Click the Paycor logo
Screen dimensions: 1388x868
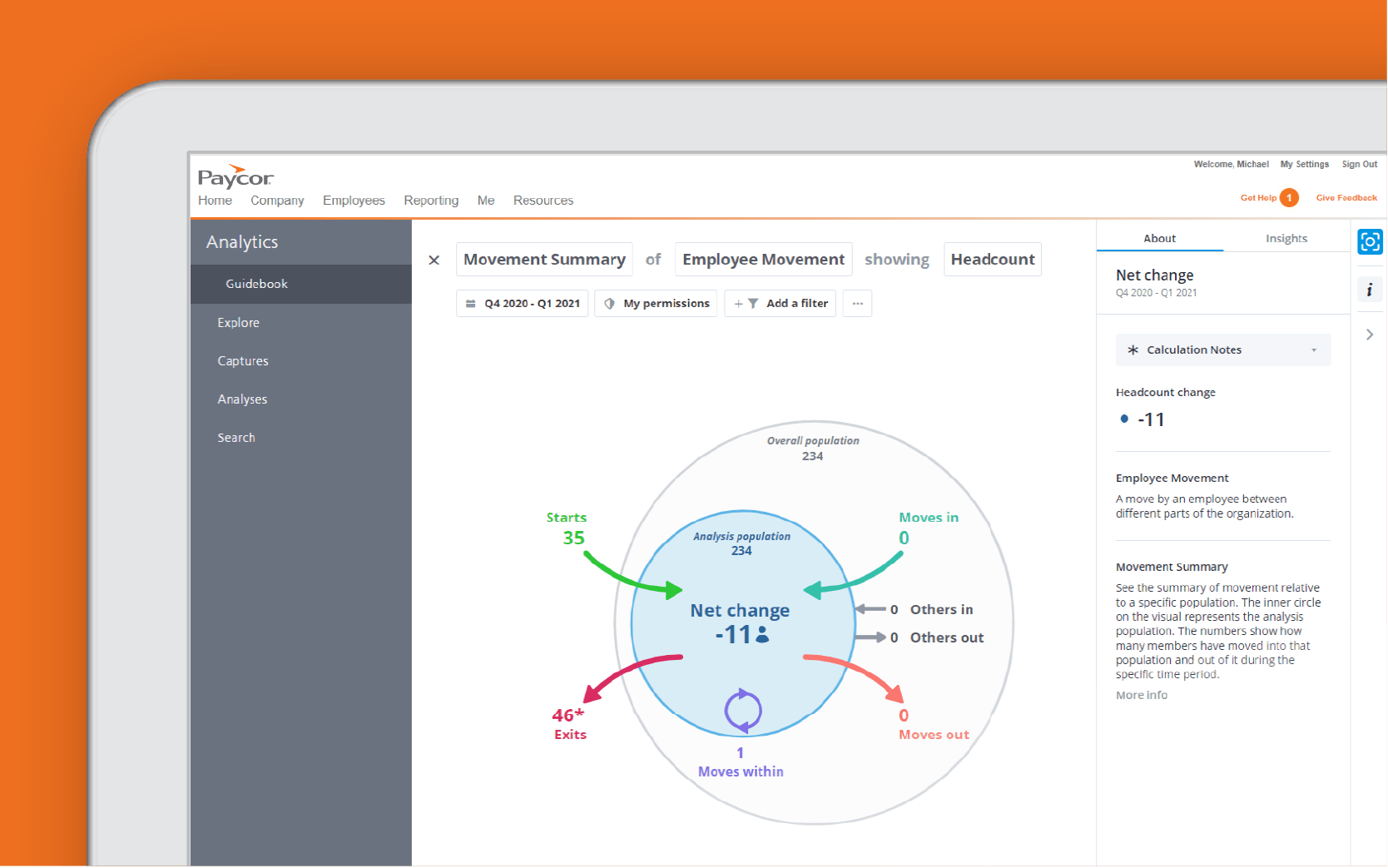point(235,176)
